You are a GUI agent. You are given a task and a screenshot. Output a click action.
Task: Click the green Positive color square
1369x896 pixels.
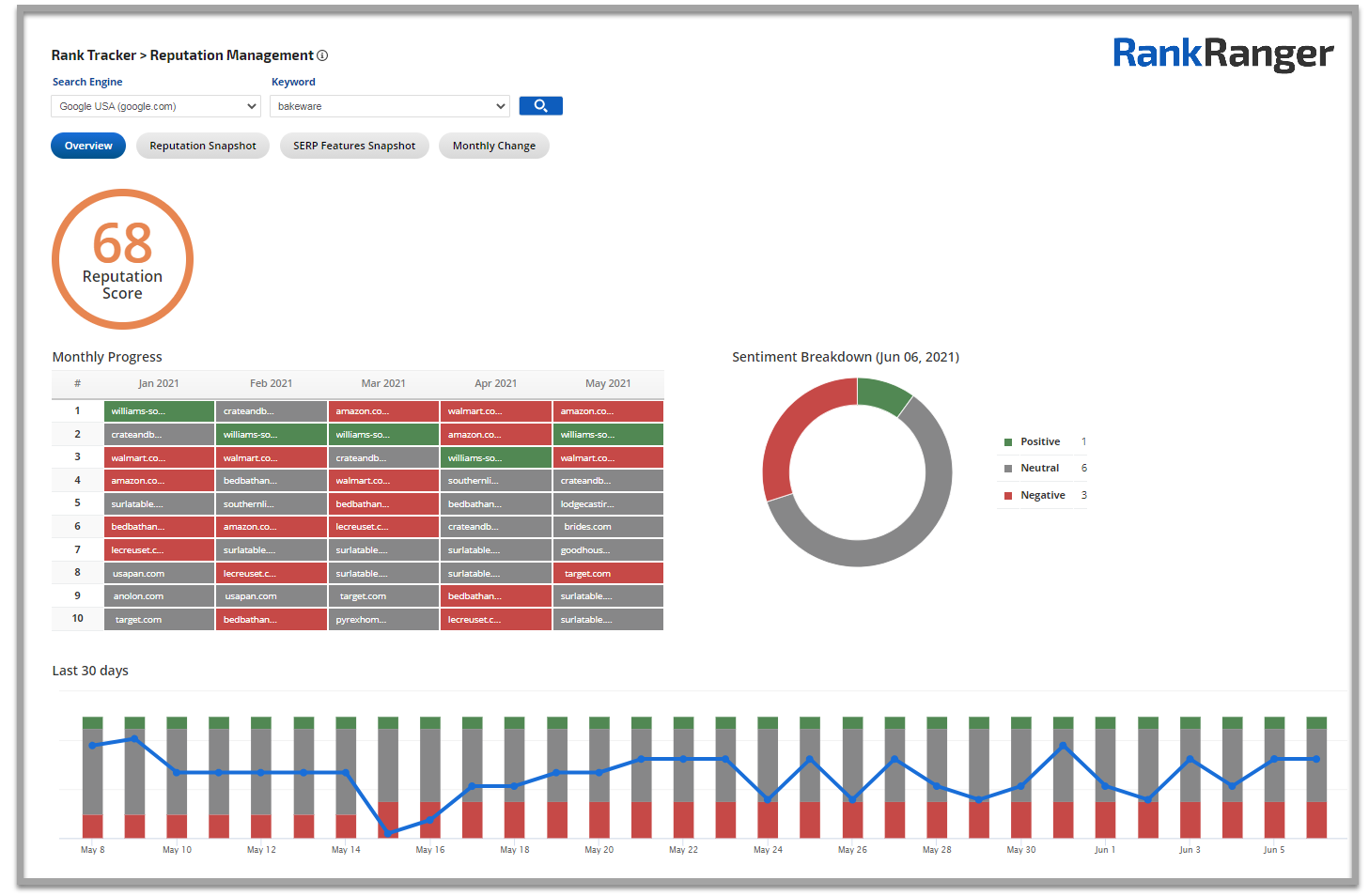[1008, 441]
